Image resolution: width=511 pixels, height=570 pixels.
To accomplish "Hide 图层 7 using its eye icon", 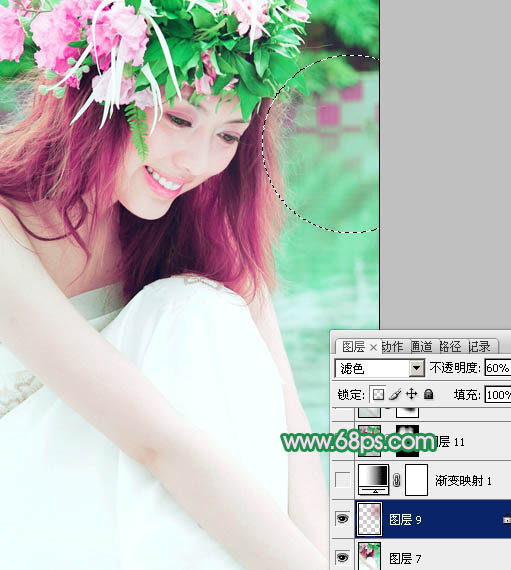I will click(x=342, y=557).
